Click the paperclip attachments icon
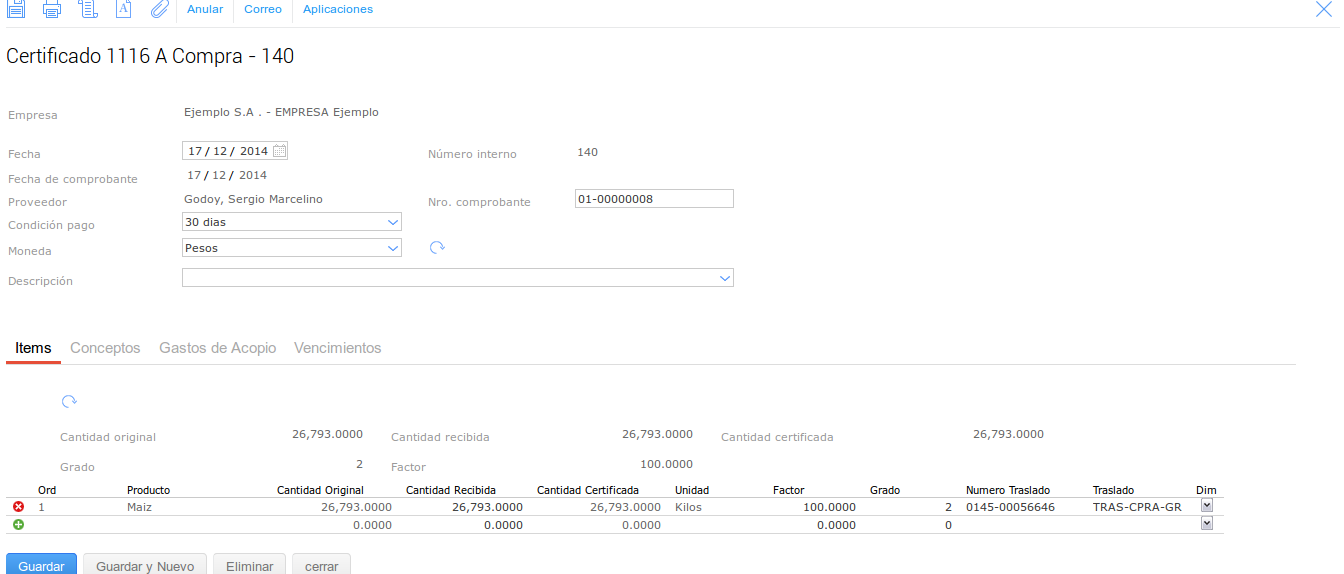This screenshot has height=574, width=1344. point(160,10)
